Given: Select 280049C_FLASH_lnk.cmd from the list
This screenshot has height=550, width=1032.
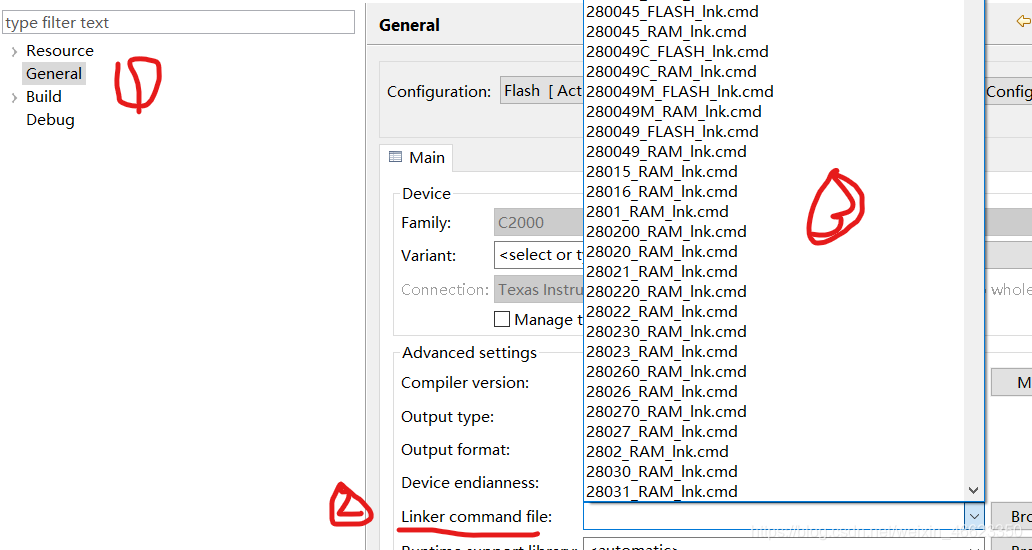Looking at the screenshot, I should tap(677, 51).
